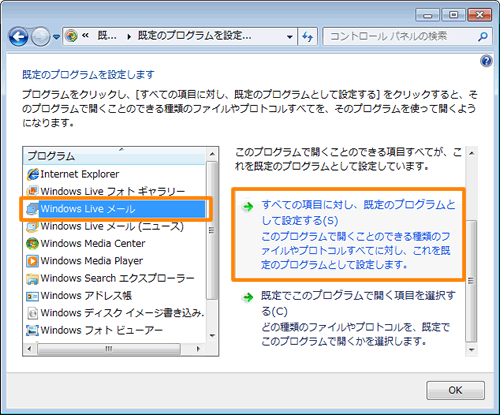Image resolution: width=500 pixels, height=415 pixels.
Task: Click right pane vertical scrollbar thumb
Action: 471,281
